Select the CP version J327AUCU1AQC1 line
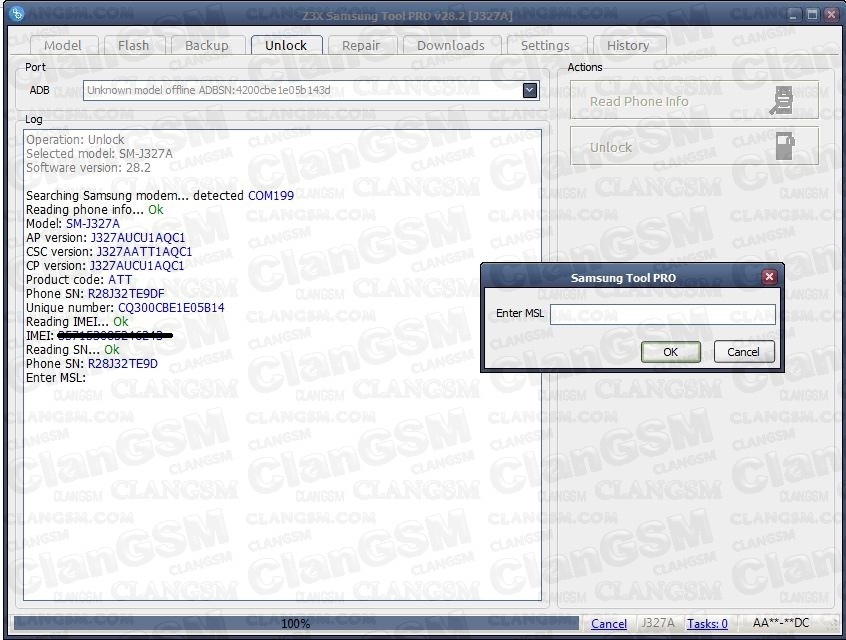This screenshot has width=846, height=640. (105, 265)
